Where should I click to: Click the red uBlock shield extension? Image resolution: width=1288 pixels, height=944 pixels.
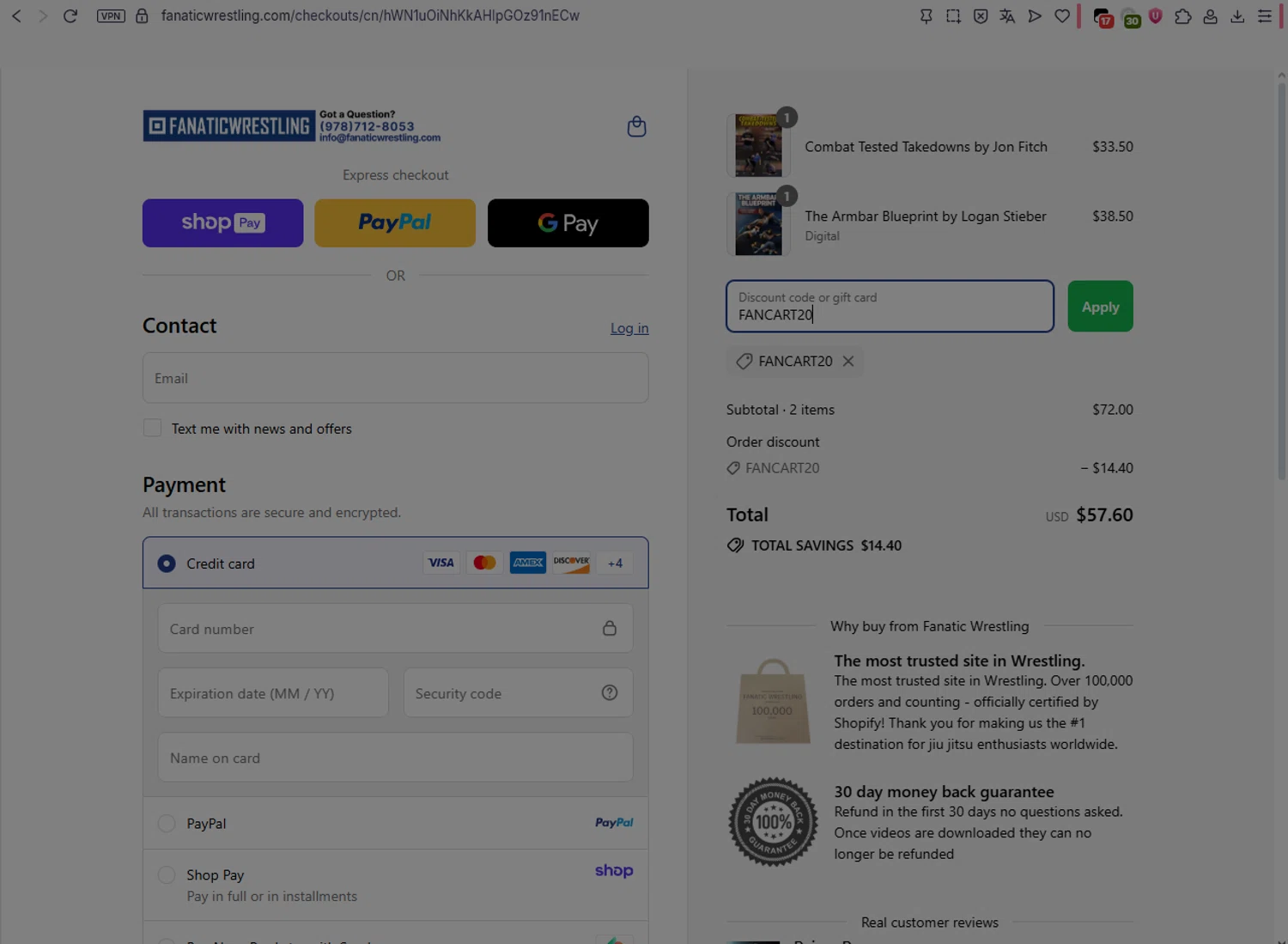1156,15
